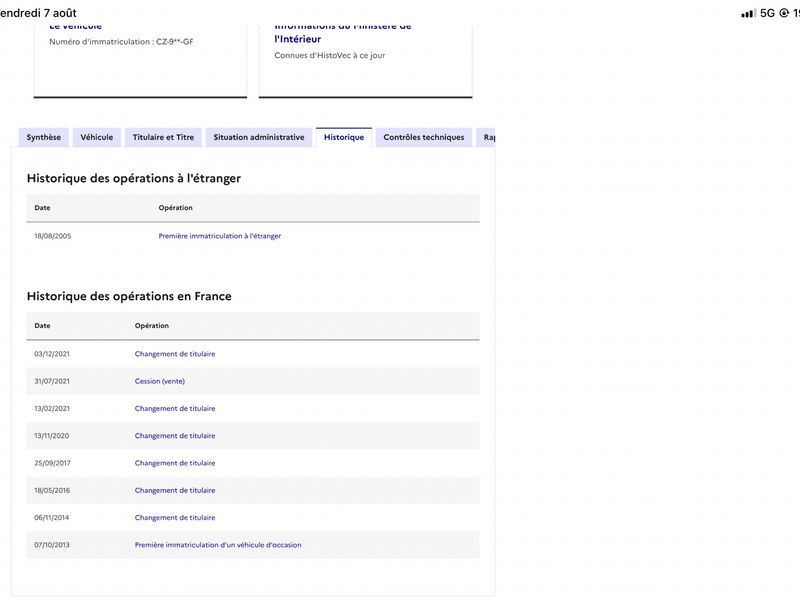Click 'Première immatriculation d'un véhicule d'occasion'

[218, 545]
